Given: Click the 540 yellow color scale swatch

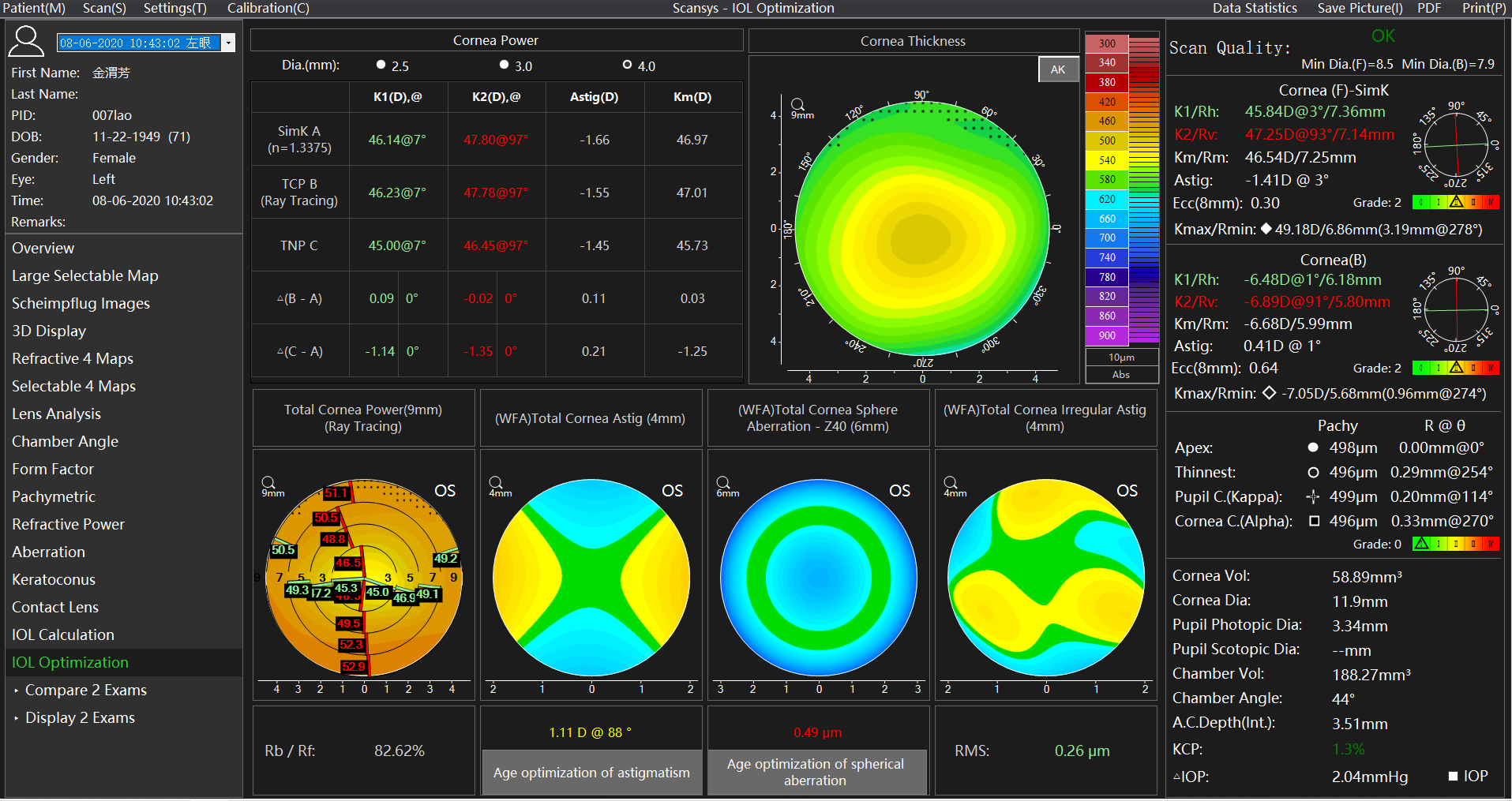Looking at the screenshot, I should point(1107,160).
